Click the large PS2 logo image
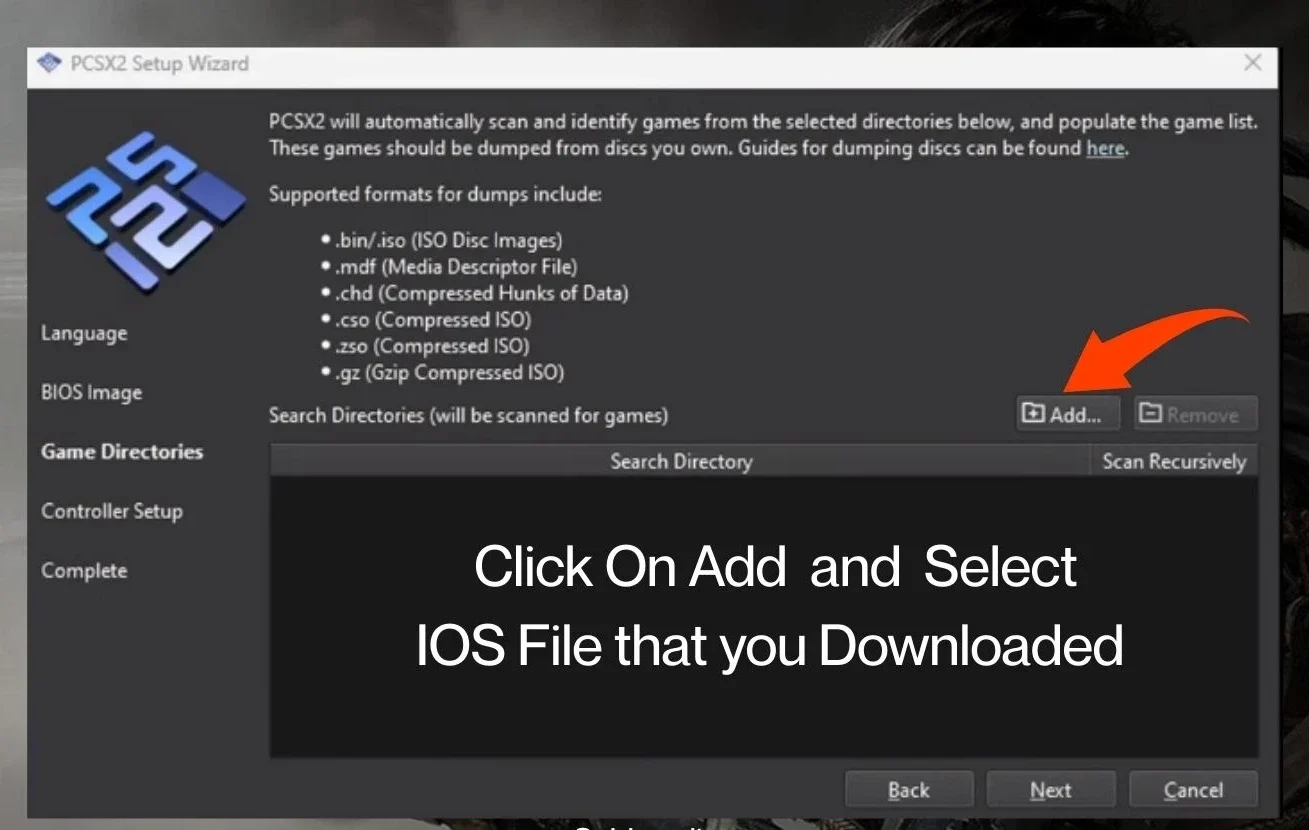 coord(146,212)
